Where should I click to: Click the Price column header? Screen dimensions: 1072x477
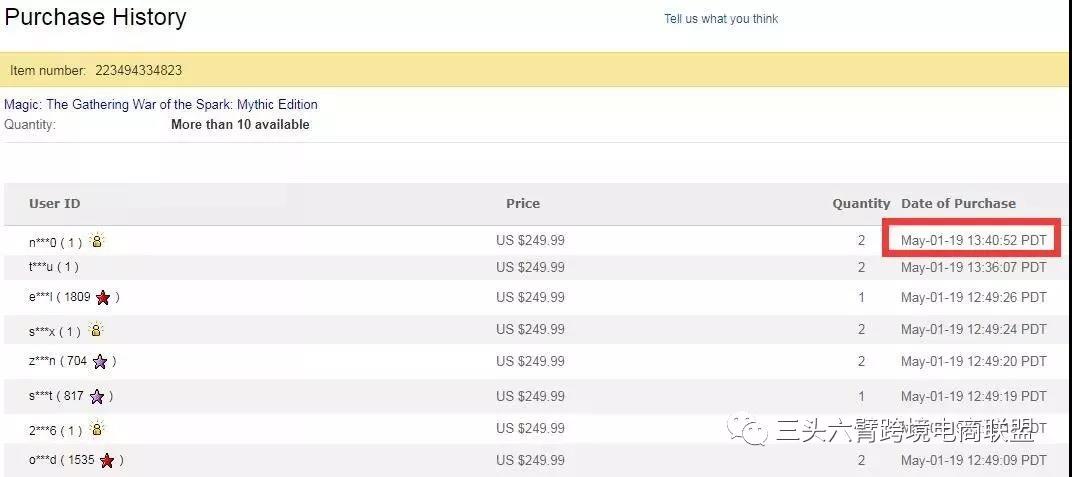523,203
